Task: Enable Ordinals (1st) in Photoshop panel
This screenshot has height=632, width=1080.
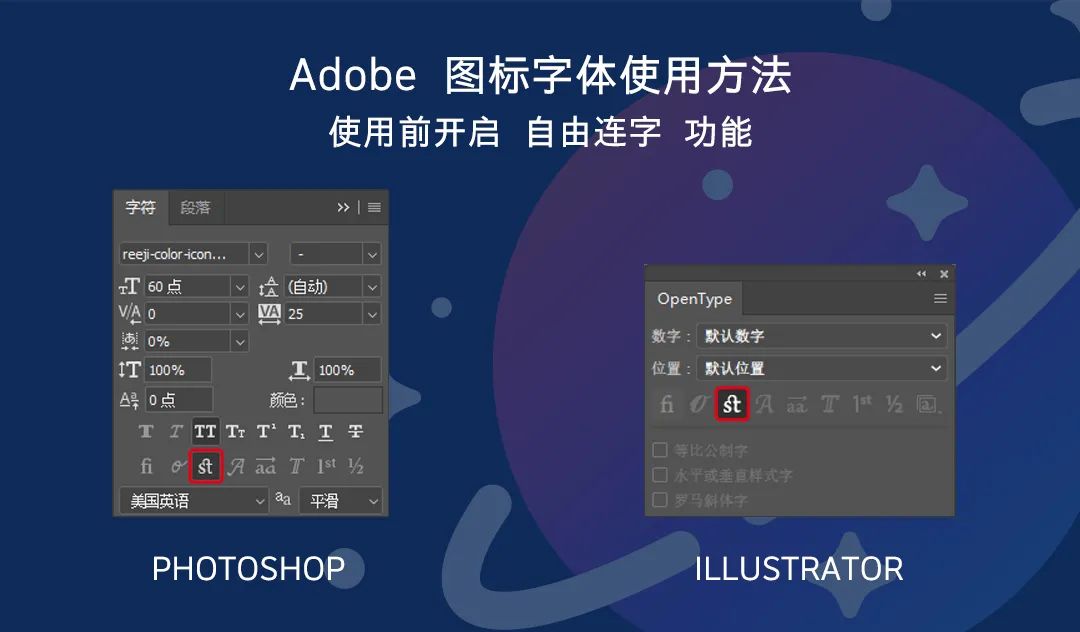Action: 326,467
